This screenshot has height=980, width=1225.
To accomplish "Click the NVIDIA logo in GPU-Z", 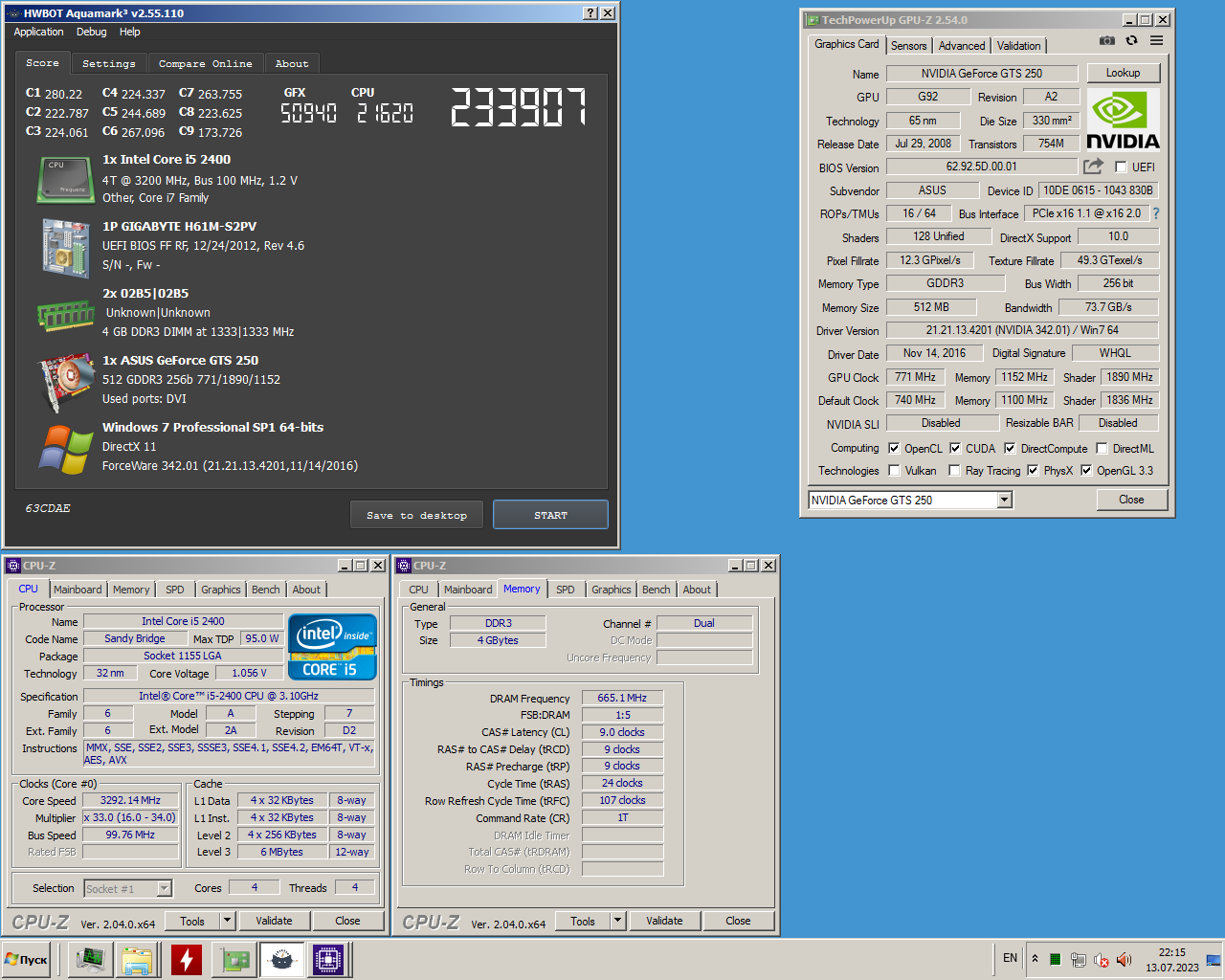I will [x=1123, y=120].
